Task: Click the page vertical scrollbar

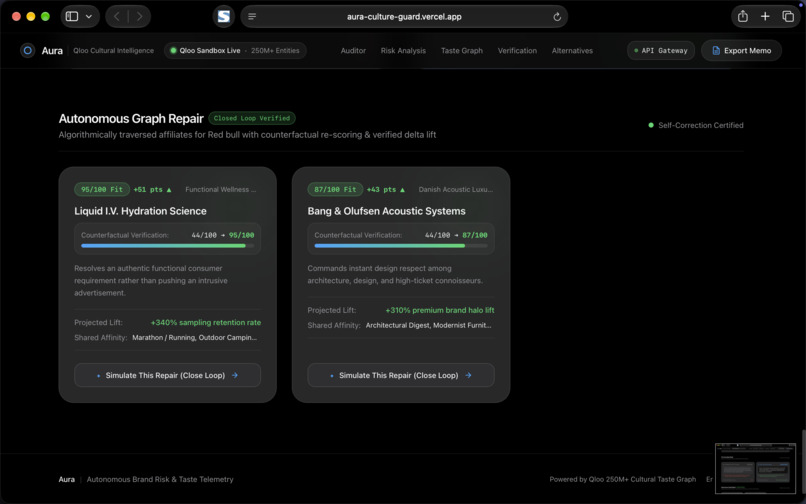Action: pyautogui.click(x=803, y=458)
